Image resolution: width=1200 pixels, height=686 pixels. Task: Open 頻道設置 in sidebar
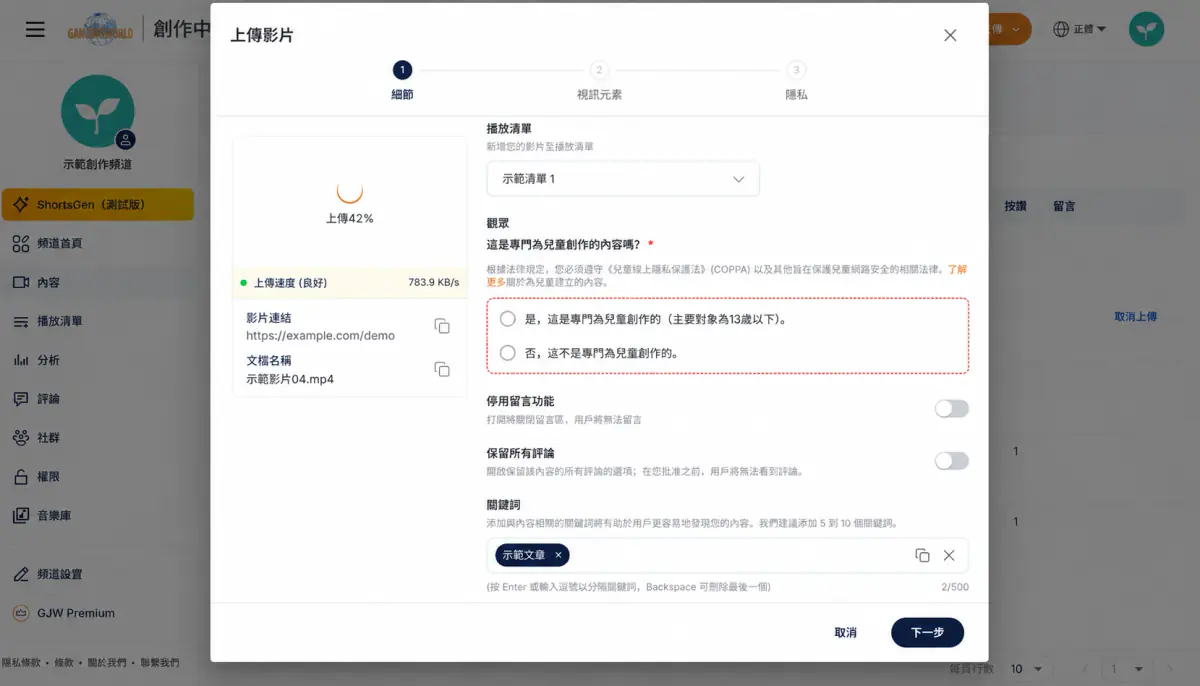tap(97, 574)
